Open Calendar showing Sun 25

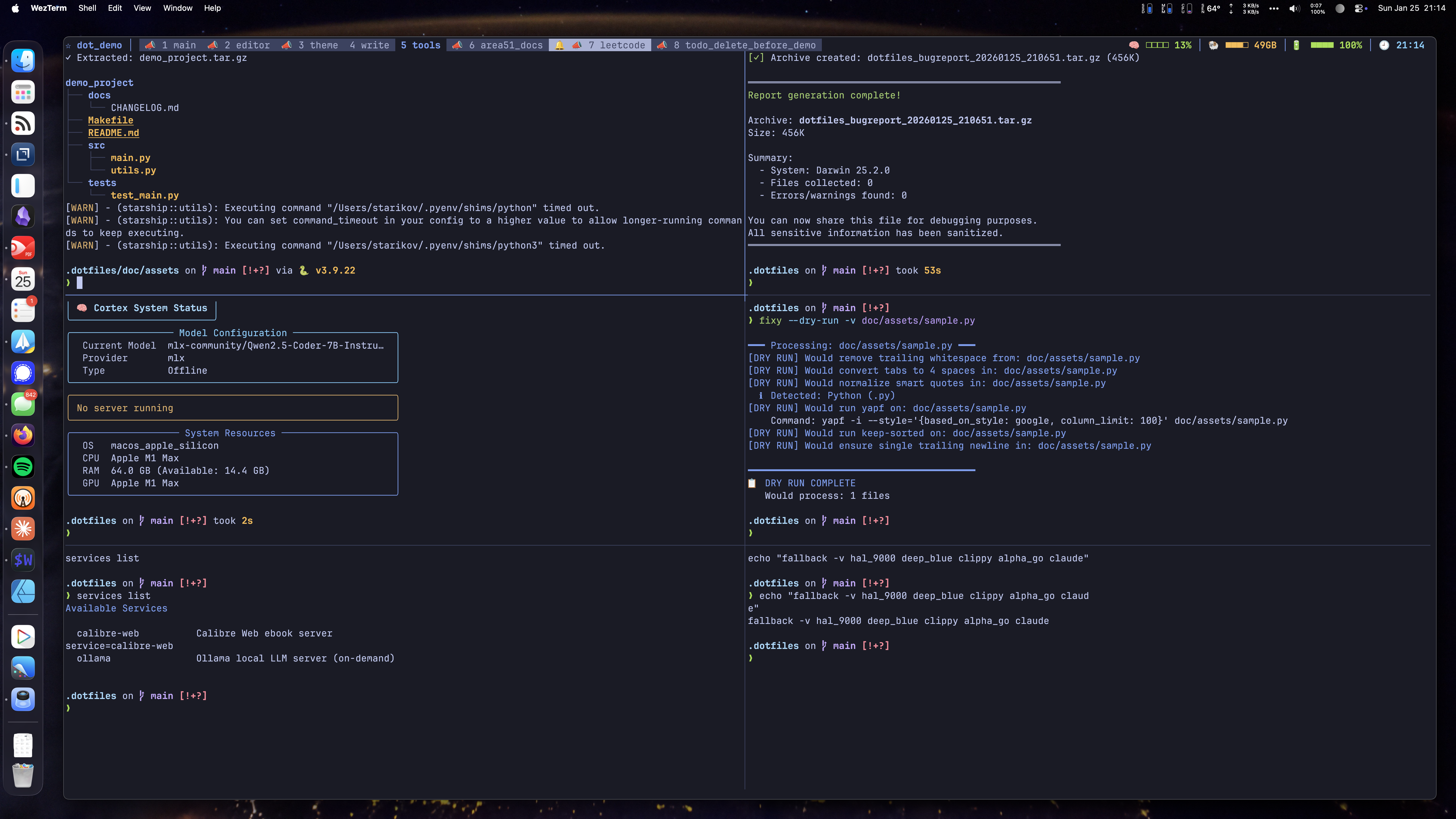[x=23, y=279]
